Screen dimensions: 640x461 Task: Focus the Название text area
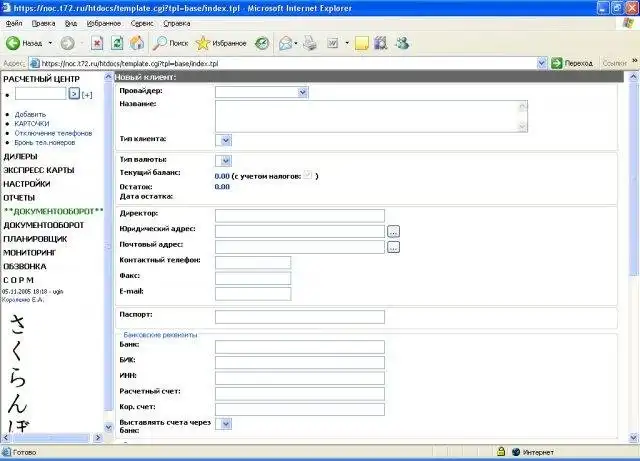(371, 116)
